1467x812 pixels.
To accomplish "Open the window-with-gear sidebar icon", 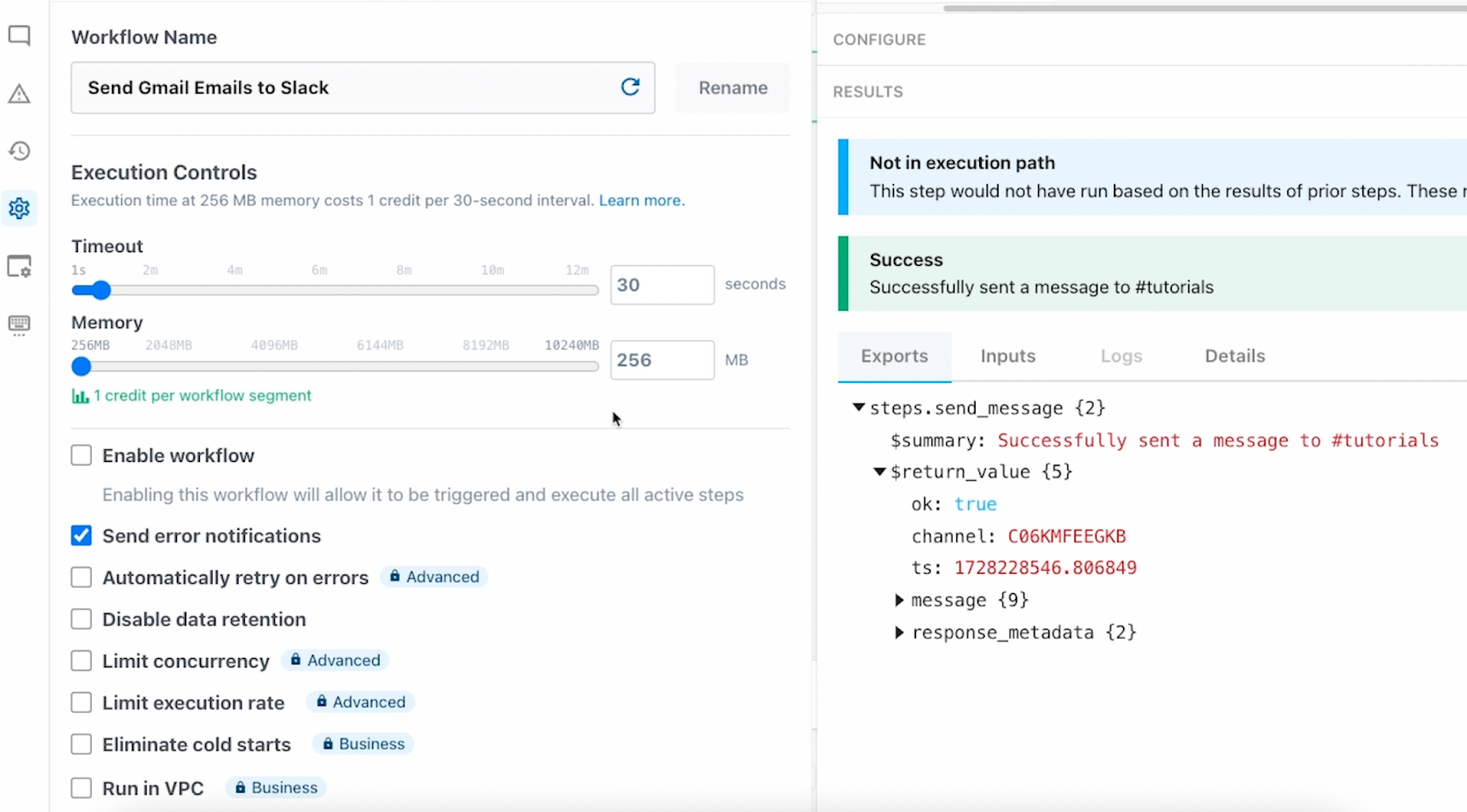I will click(x=19, y=266).
